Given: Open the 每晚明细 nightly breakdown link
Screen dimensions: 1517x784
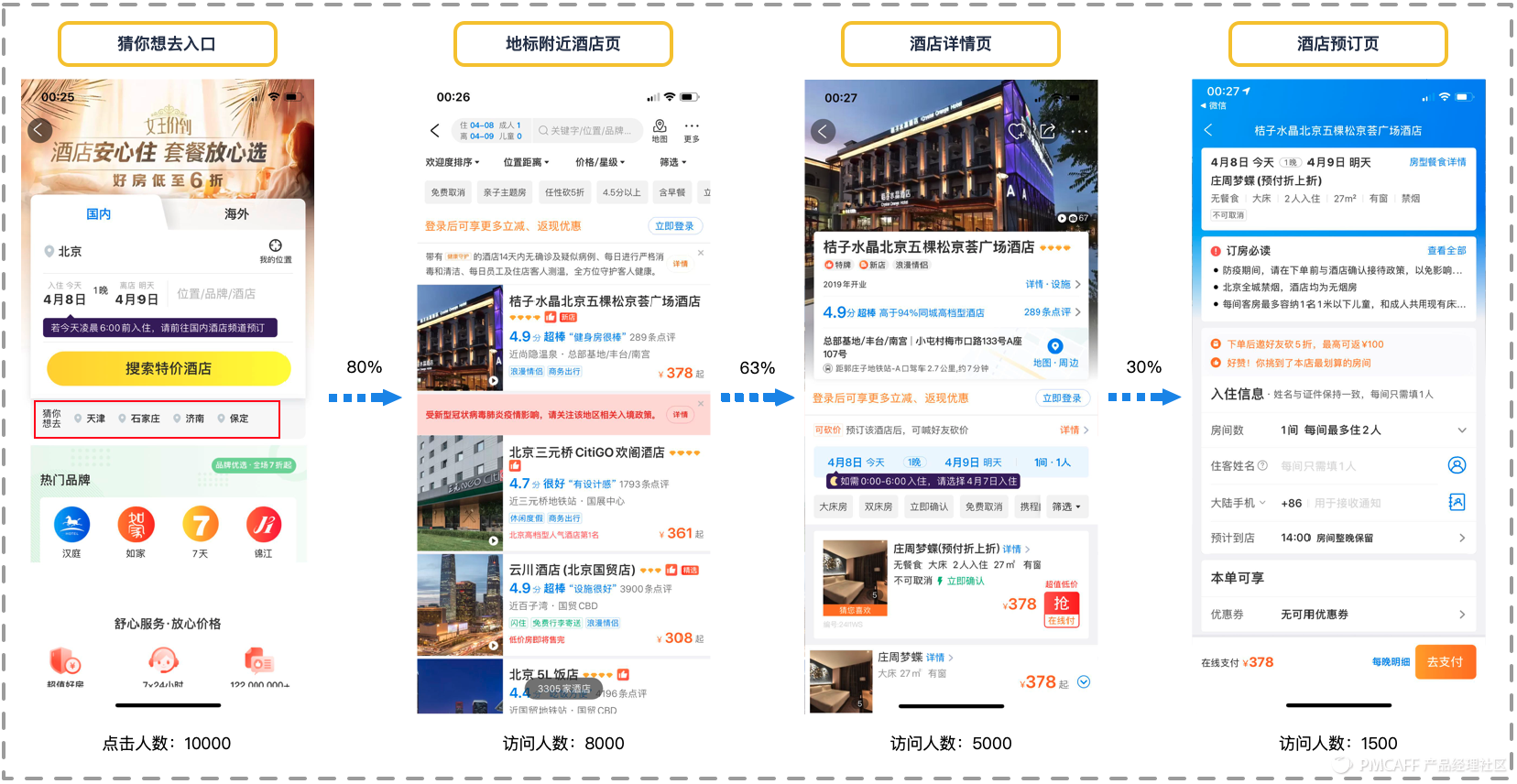Looking at the screenshot, I should 1391,662.
